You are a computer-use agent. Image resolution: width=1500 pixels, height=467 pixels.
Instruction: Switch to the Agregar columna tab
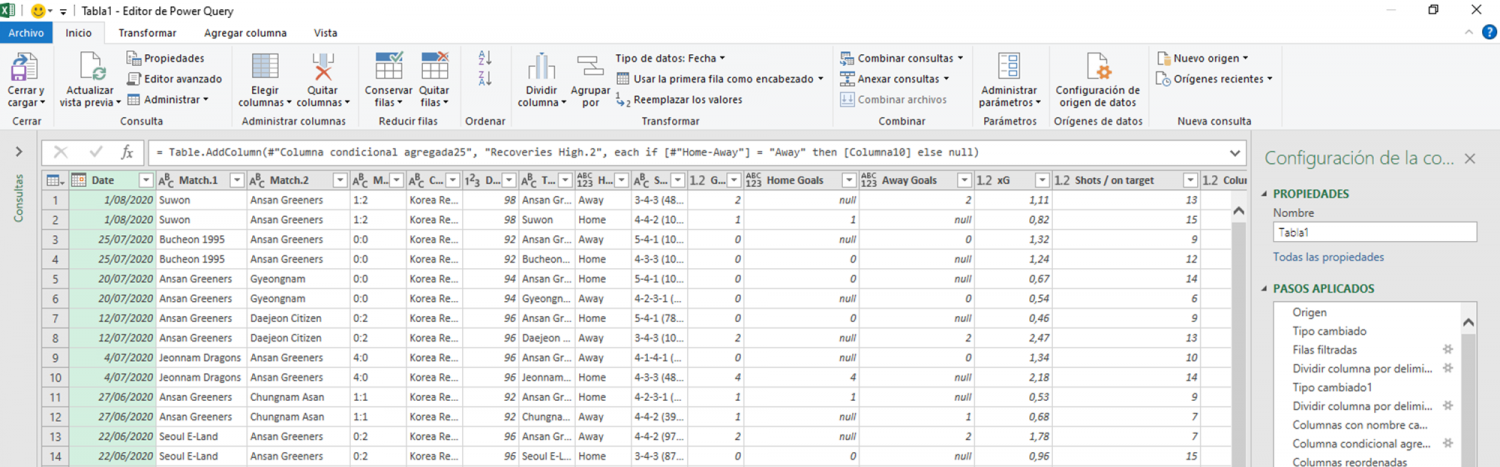pos(245,33)
